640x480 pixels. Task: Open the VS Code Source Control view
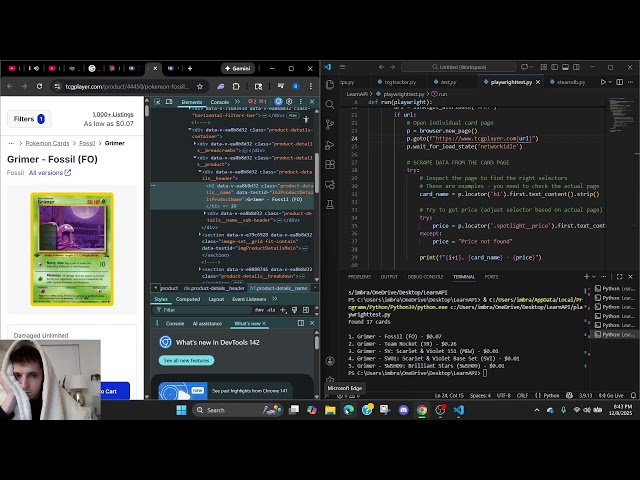[x=330, y=124]
